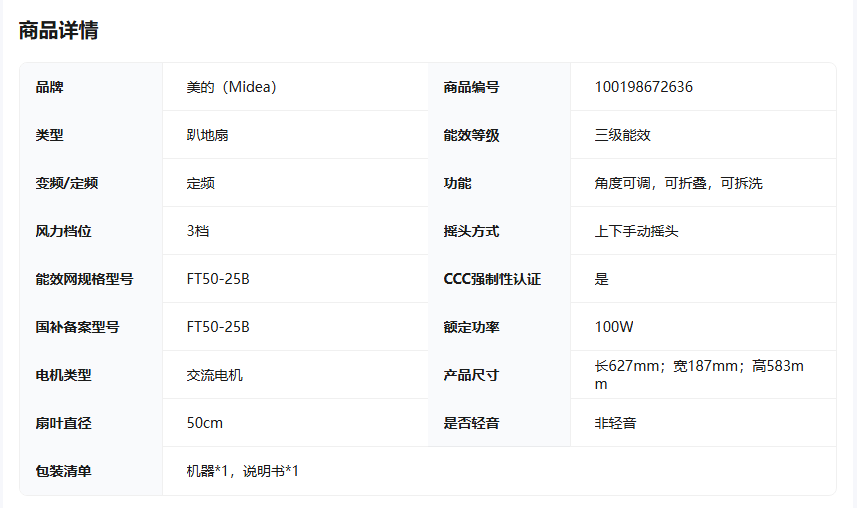Select the CCC强制性认证 label
Image resolution: width=857 pixels, height=508 pixels.
pyautogui.click(x=492, y=279)
